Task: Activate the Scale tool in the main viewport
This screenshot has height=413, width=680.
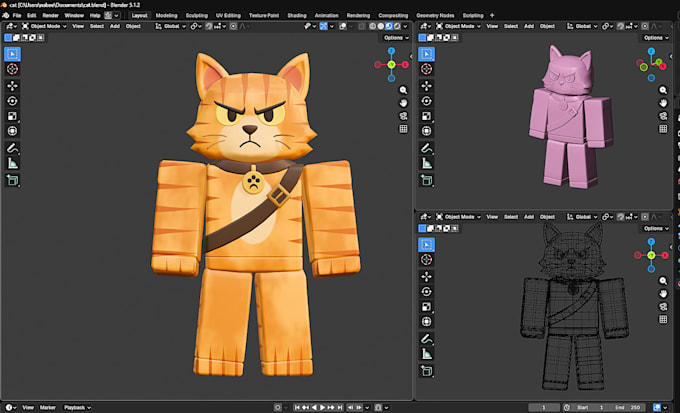Action: coord(12,116)
